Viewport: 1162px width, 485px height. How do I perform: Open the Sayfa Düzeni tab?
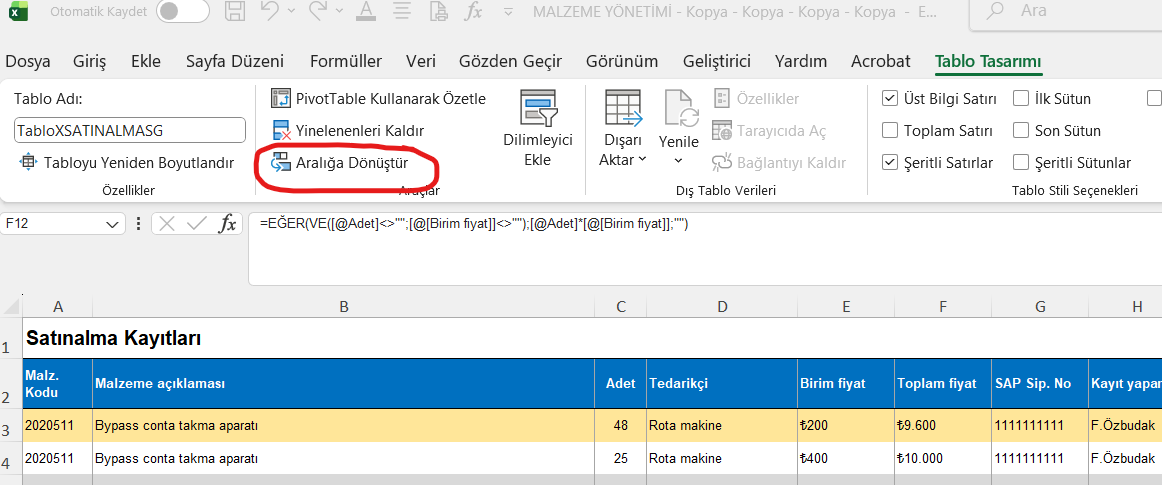click(235, 62)
